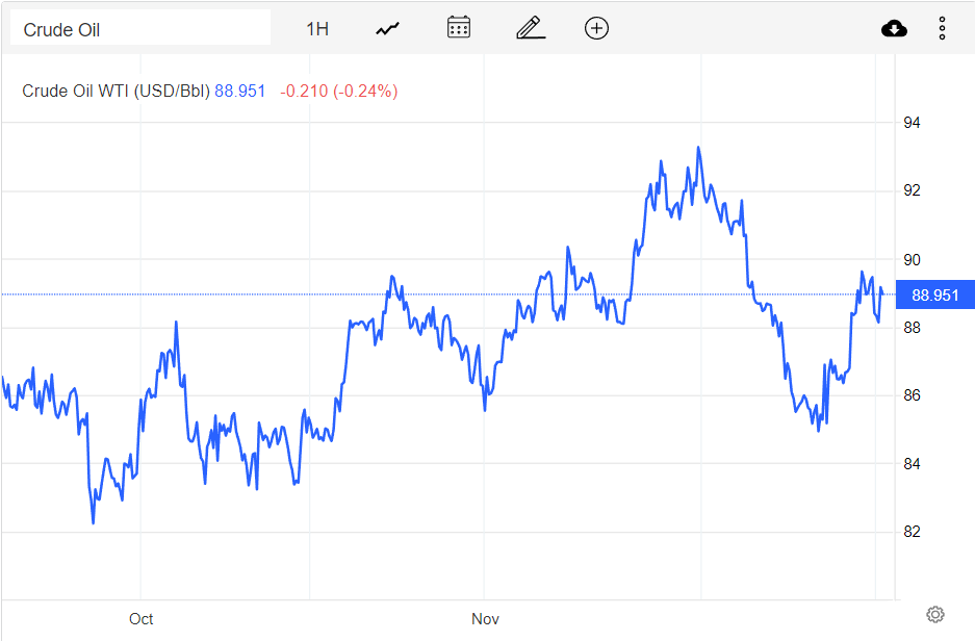Image resolution: width=977 pixels, height=641 pixels.
Task: Click the 82 price axis label
Action: coord(912,531)
